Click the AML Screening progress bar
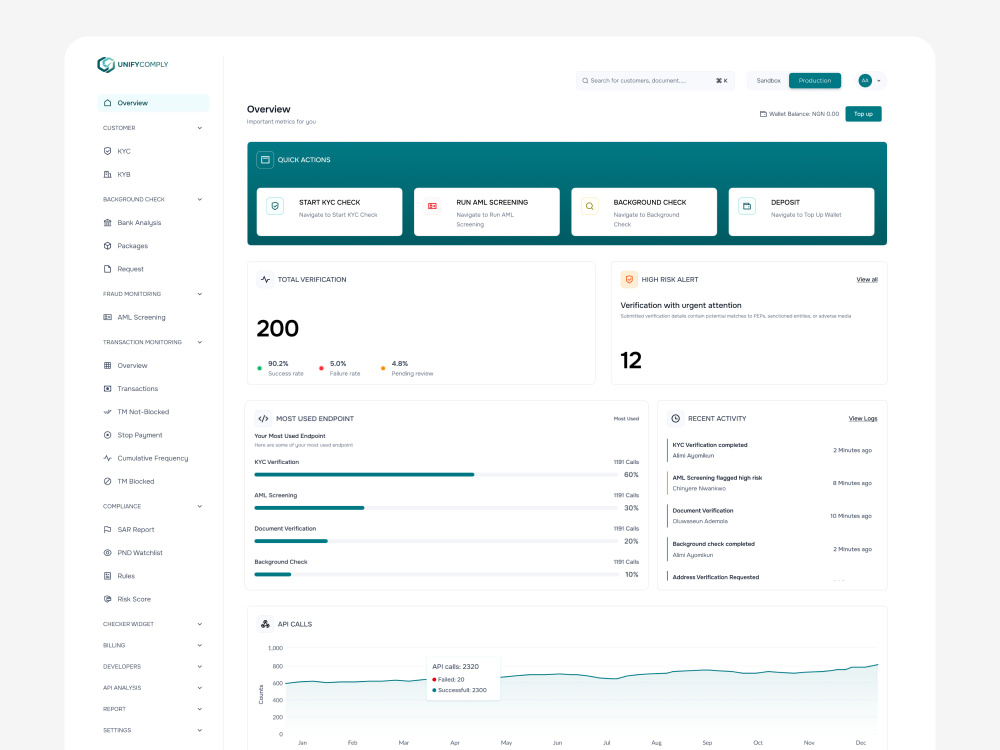 coord(436,508)
